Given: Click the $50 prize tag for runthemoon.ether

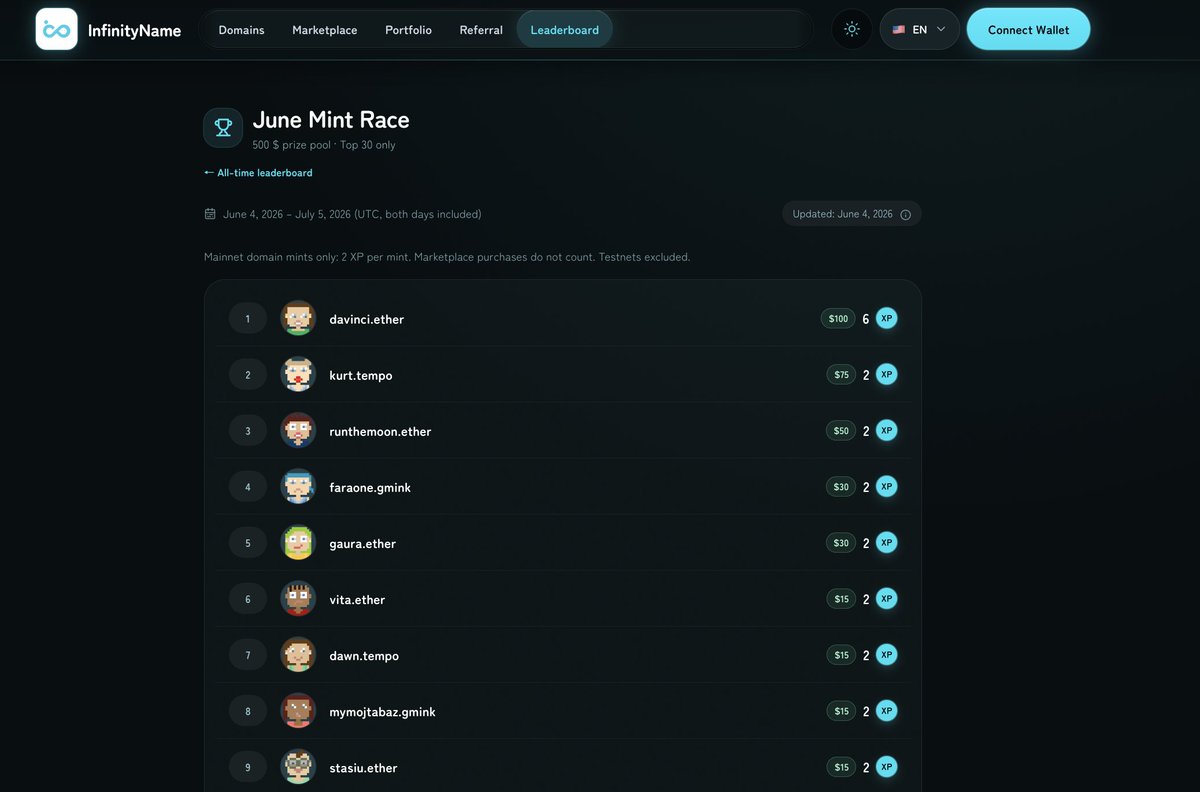Looking at the screenshot, I should tap(841, 431).
